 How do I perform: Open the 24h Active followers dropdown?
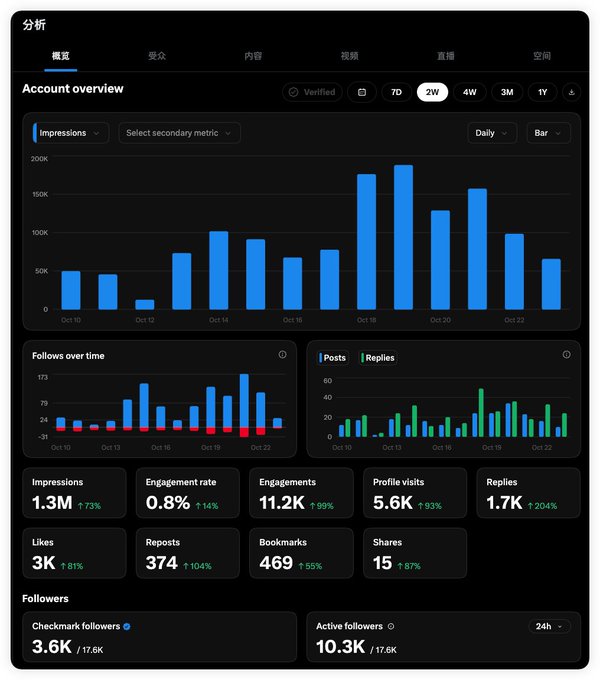(549, 626)
